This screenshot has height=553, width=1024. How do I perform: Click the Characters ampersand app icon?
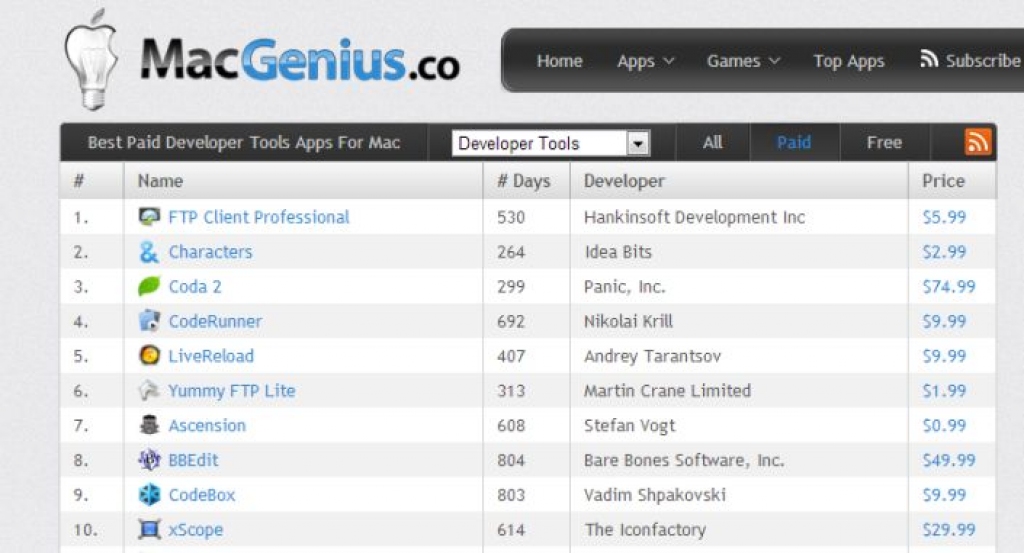(150, 251)
